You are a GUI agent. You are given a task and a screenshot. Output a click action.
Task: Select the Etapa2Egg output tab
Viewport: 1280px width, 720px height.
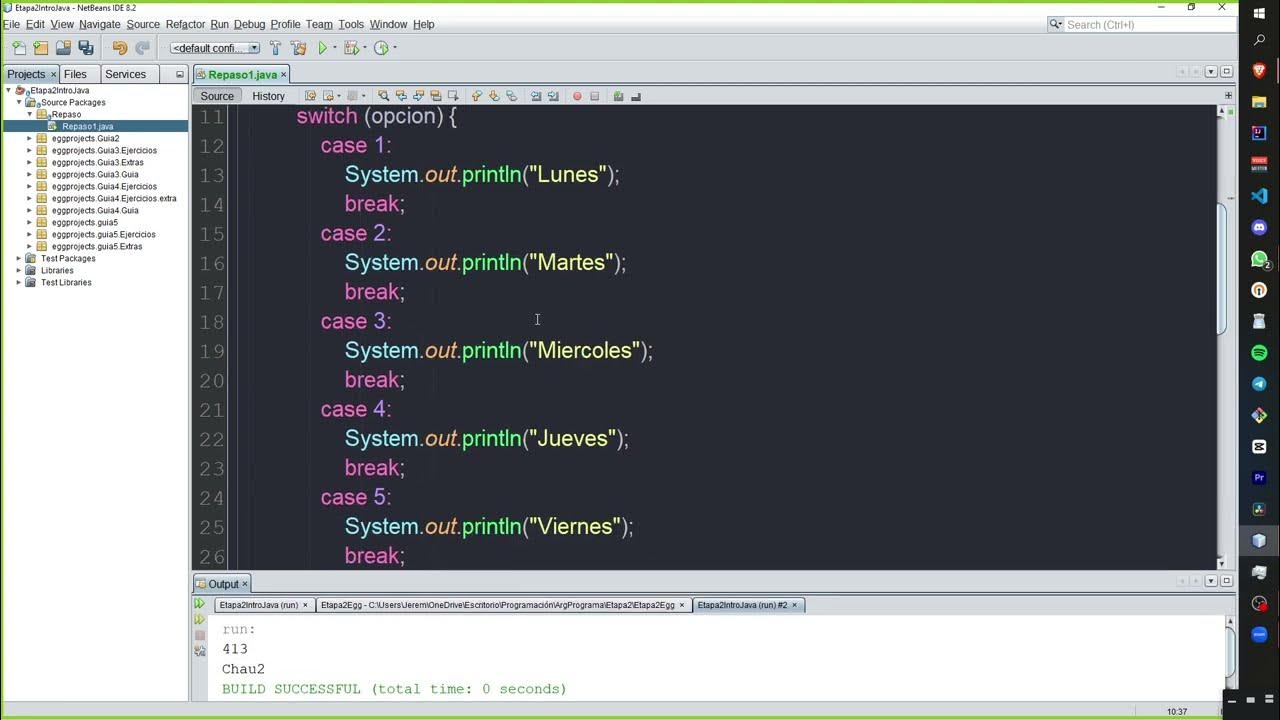[502, 605]
